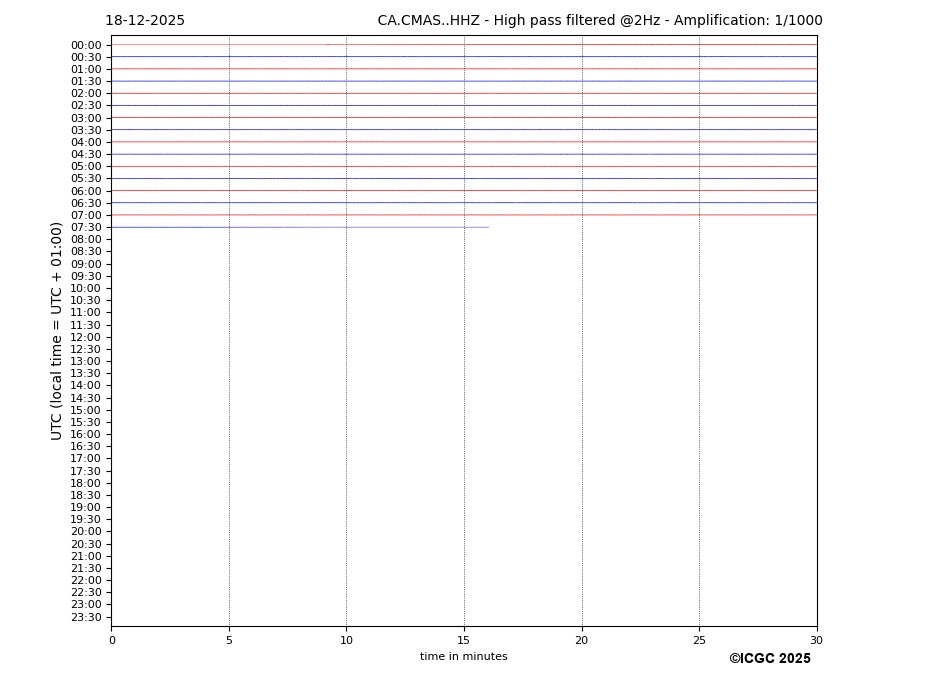Select the 20 minute tick label
Viewport: 927px width, 696px height.
point(582,640)
